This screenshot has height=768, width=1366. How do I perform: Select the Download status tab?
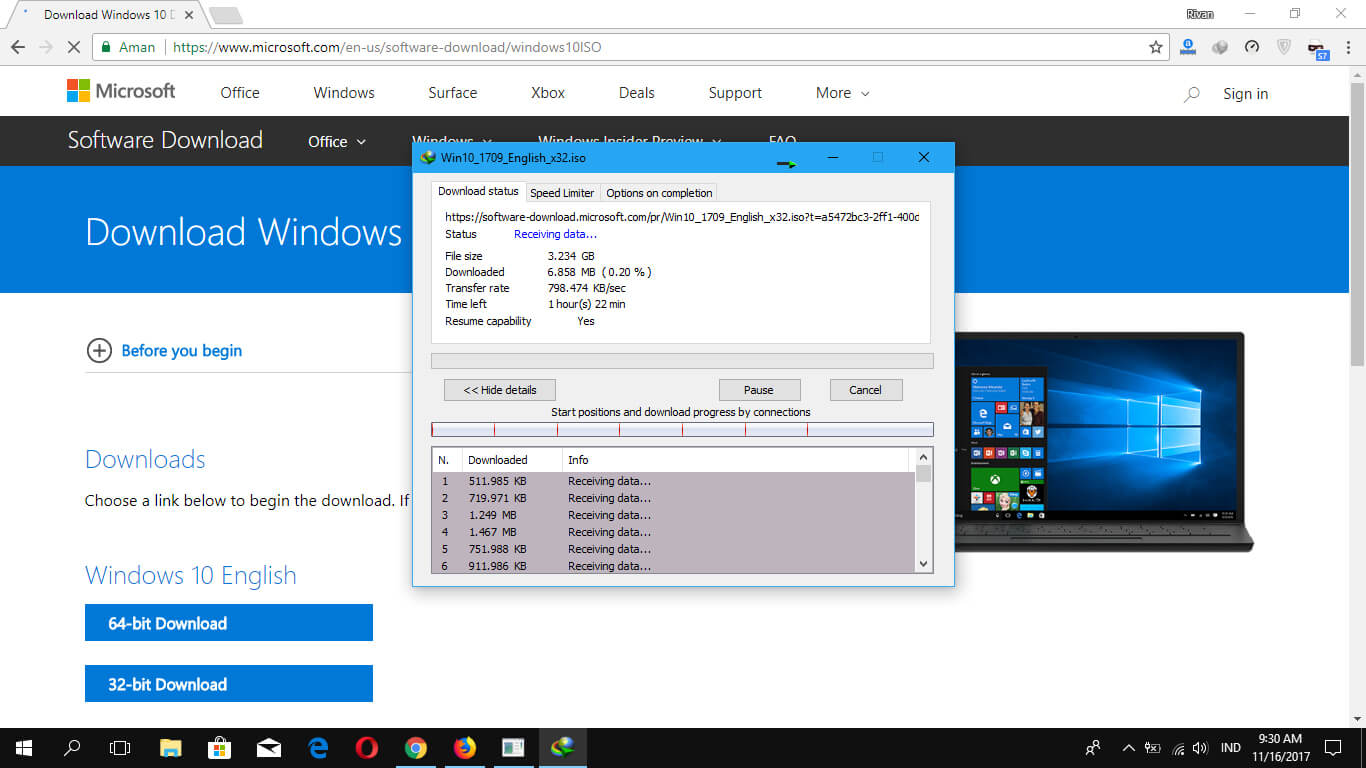(478, 191)
